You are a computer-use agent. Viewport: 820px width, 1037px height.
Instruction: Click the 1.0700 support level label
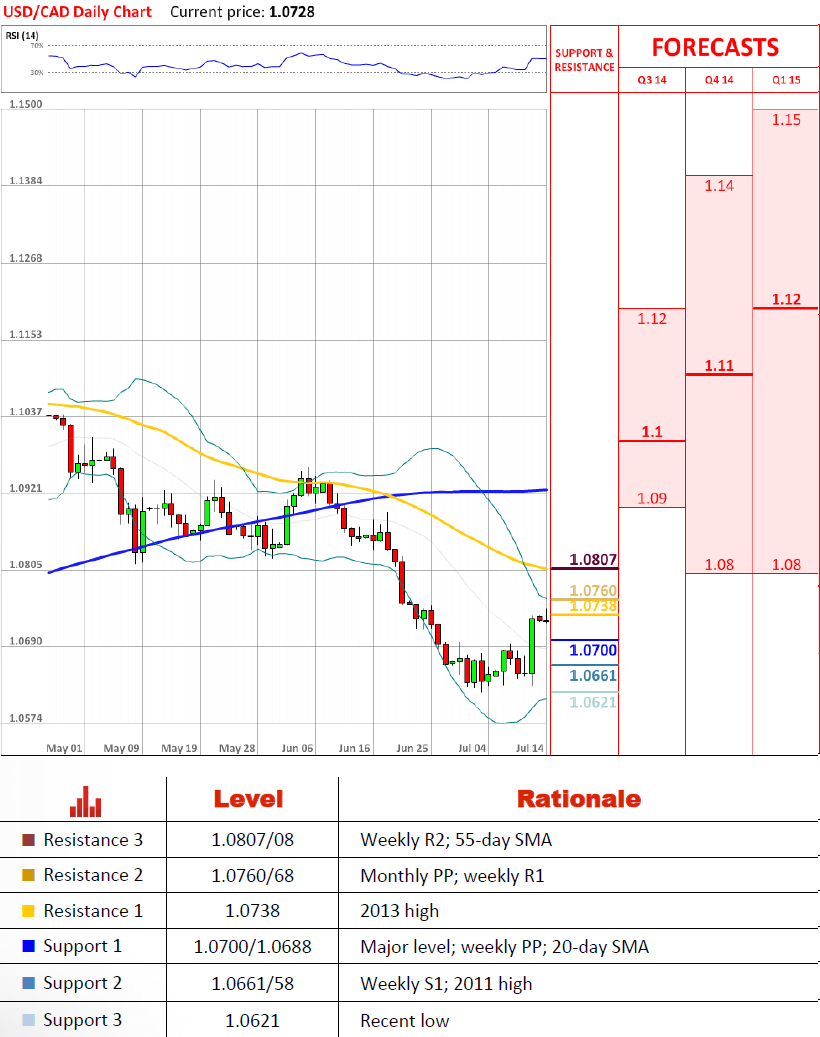pos(593,650)
